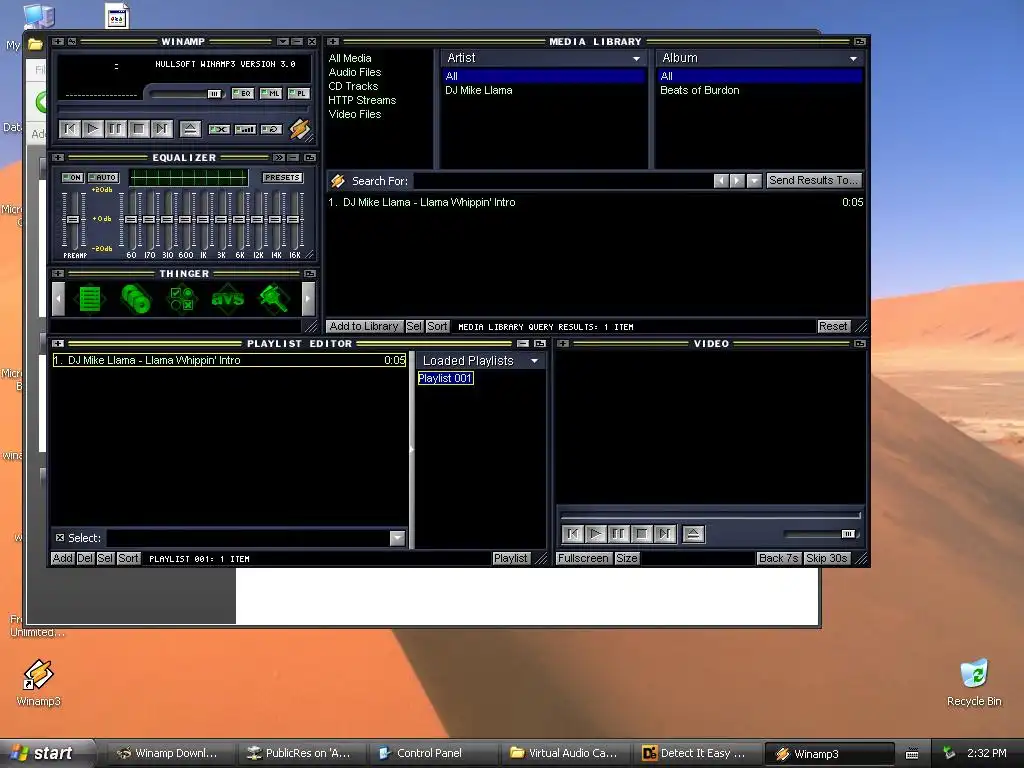Click the Windows start button
Image resolution: width=1024 pixels, height=768 pixels.
(x=44, y=753)
